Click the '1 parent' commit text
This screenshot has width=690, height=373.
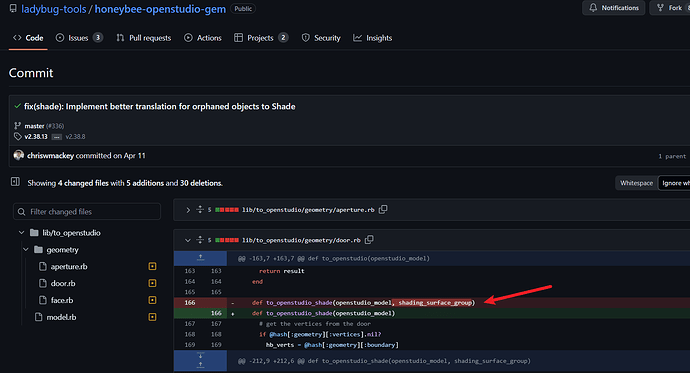pyautogui.click(x=672, y=156)
